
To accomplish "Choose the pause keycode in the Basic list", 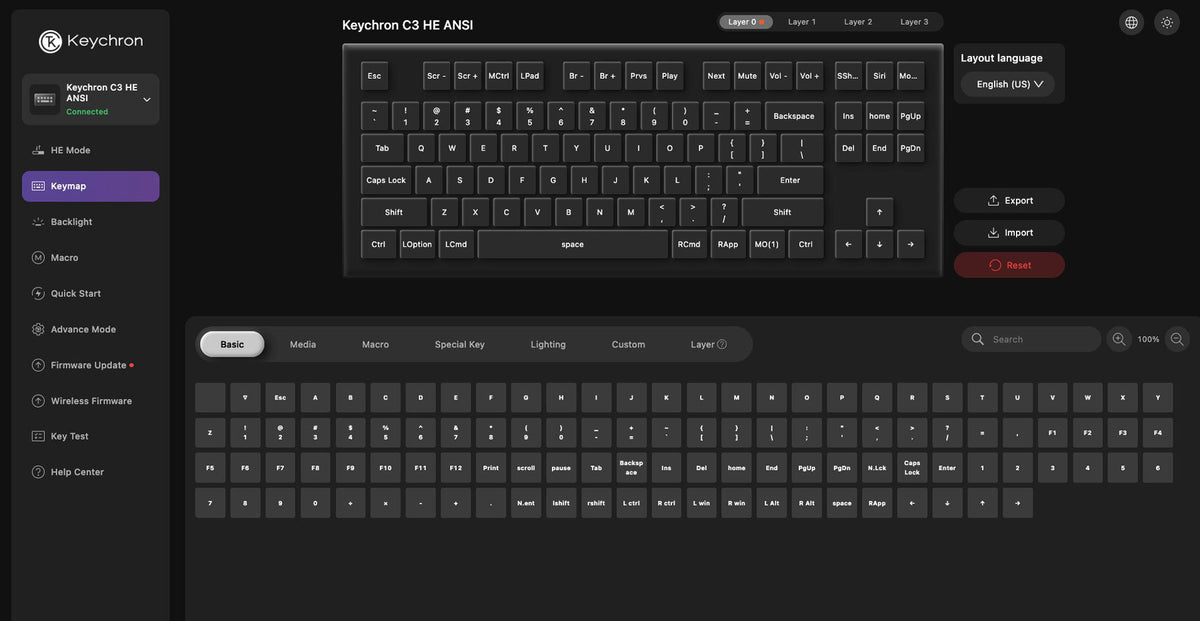I will (x=561, y=468).
